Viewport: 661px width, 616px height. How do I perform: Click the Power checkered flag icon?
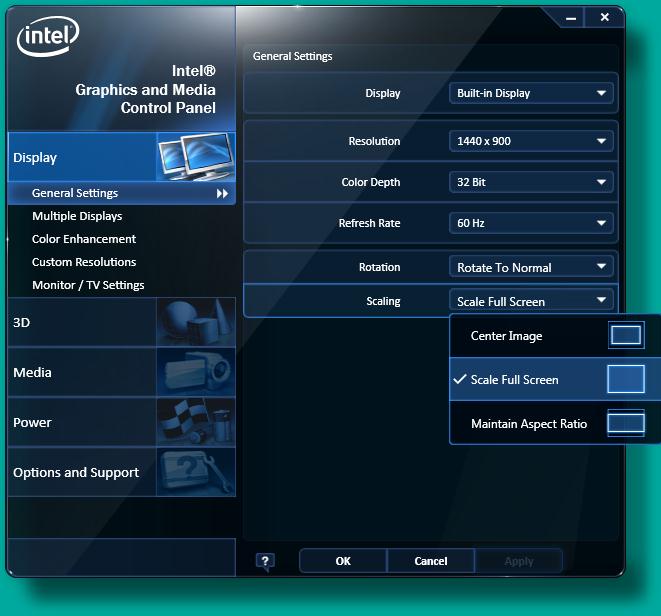point(195,422)
